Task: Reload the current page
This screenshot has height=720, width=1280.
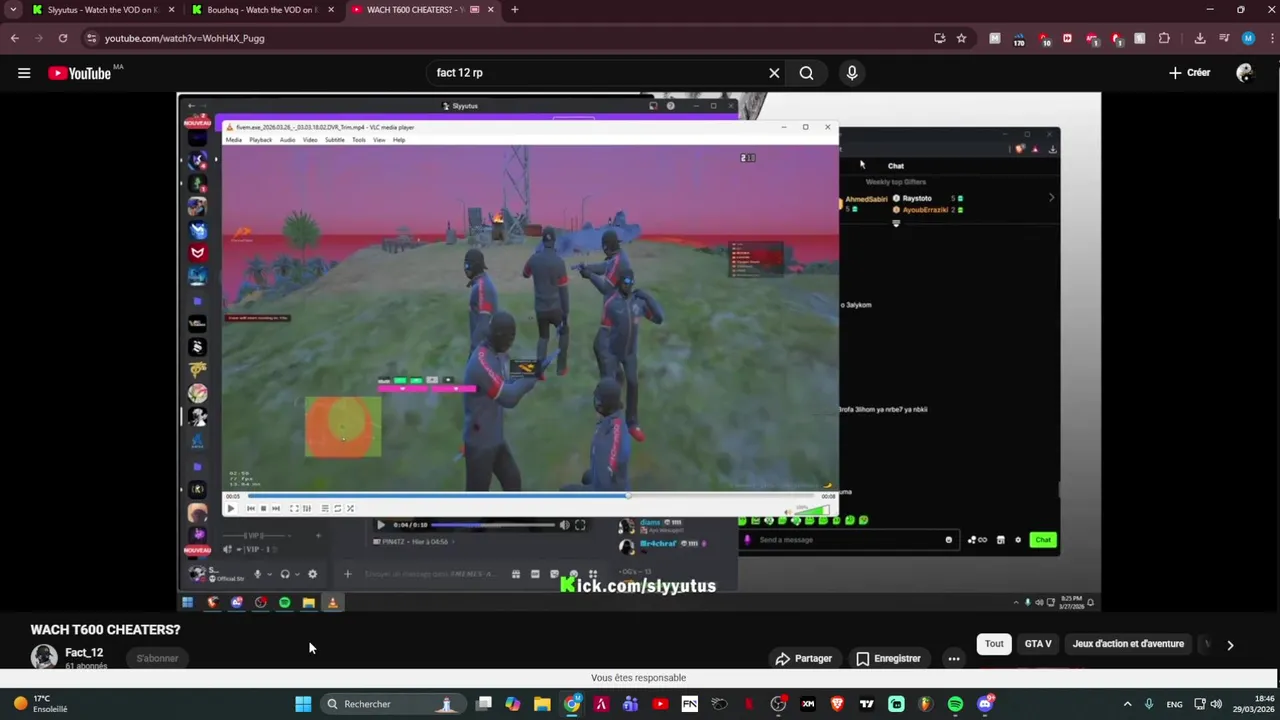Action: (62, 38)
